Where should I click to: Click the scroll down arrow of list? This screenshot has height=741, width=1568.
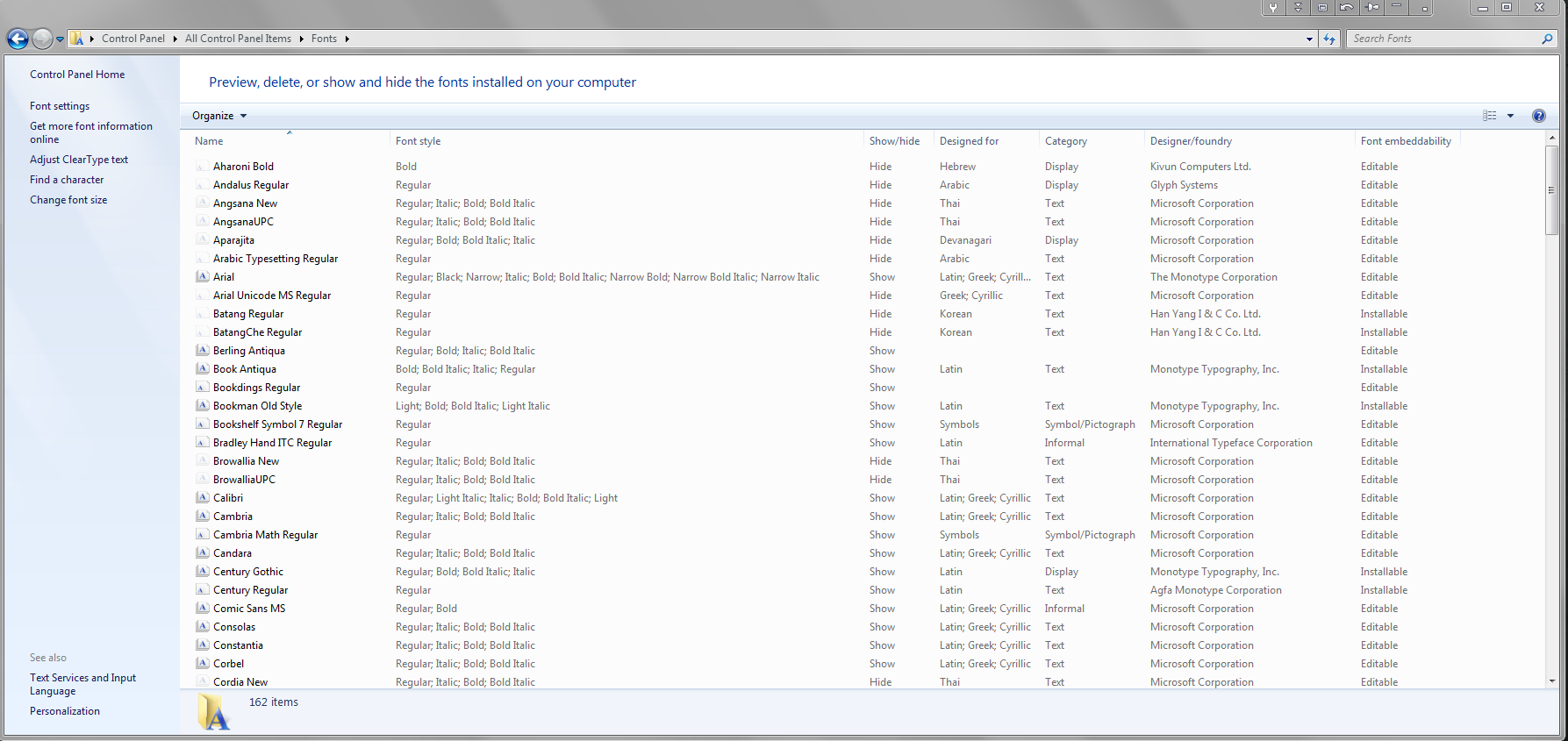1551,680
